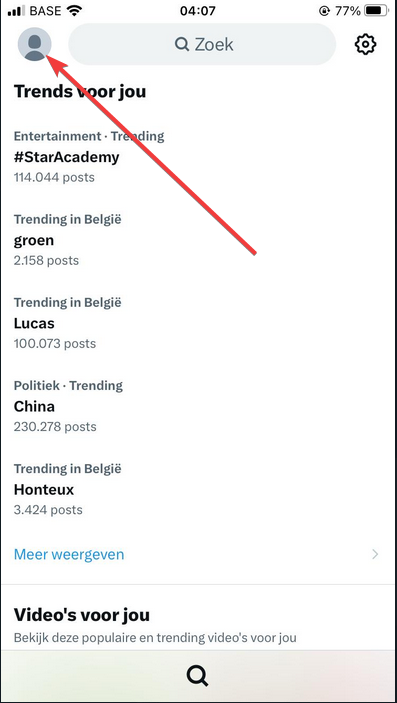Viewport: 397px width, 703px height.
Task: Tap the magnifier icon in search bar
Action: click(x=182, y=44)
